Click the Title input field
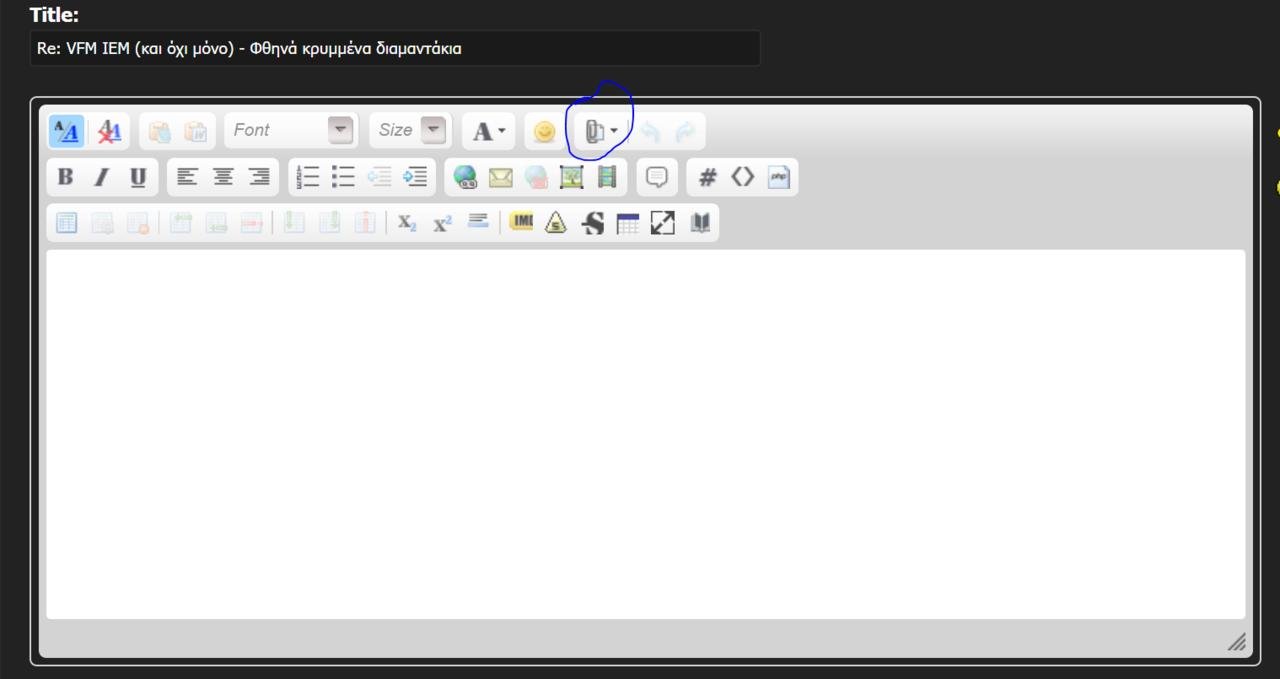The height and width of the screenshot is (679, 1280). click(394, 48)
